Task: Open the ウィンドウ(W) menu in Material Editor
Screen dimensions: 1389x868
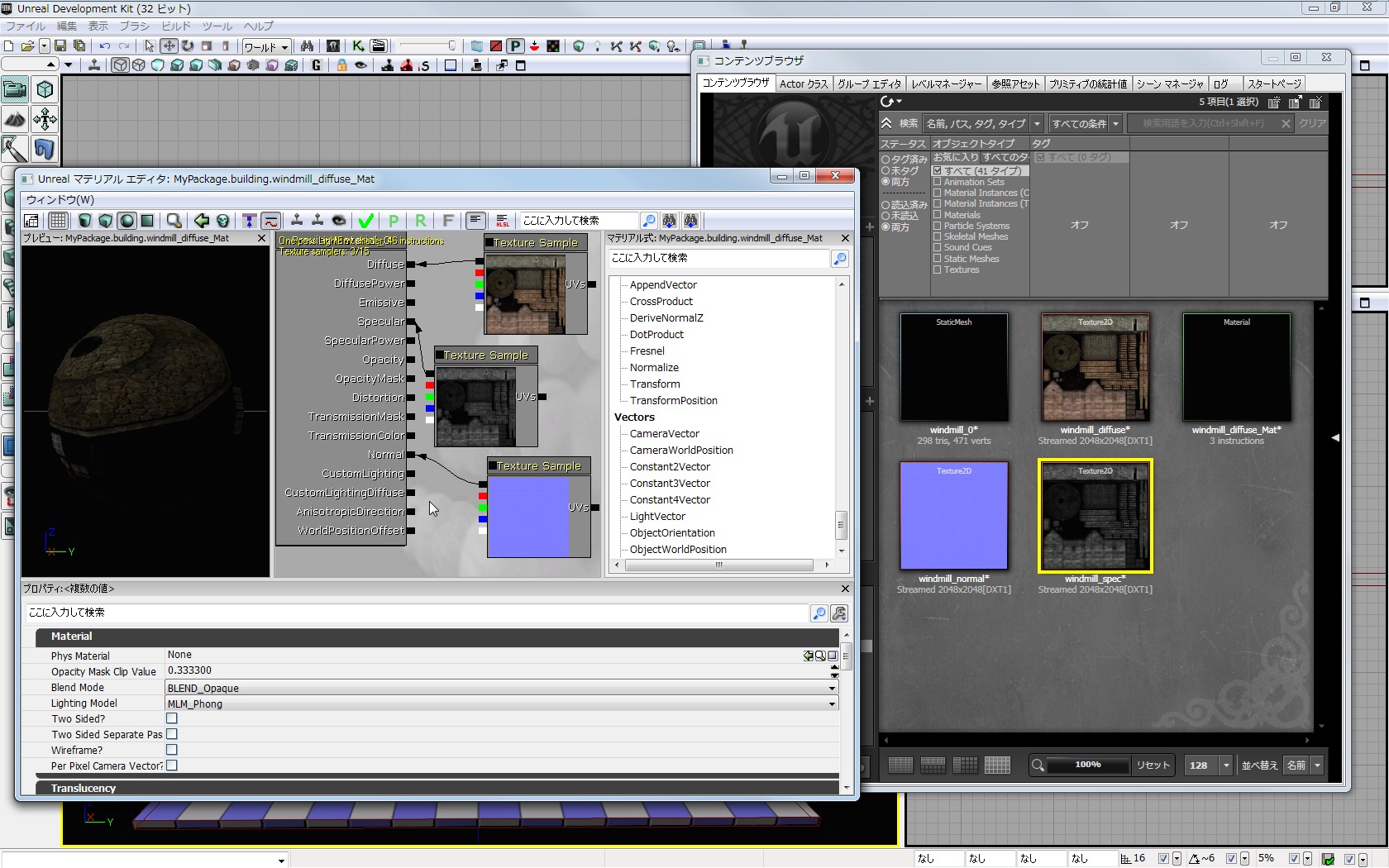Action: [x=60, y=199]
